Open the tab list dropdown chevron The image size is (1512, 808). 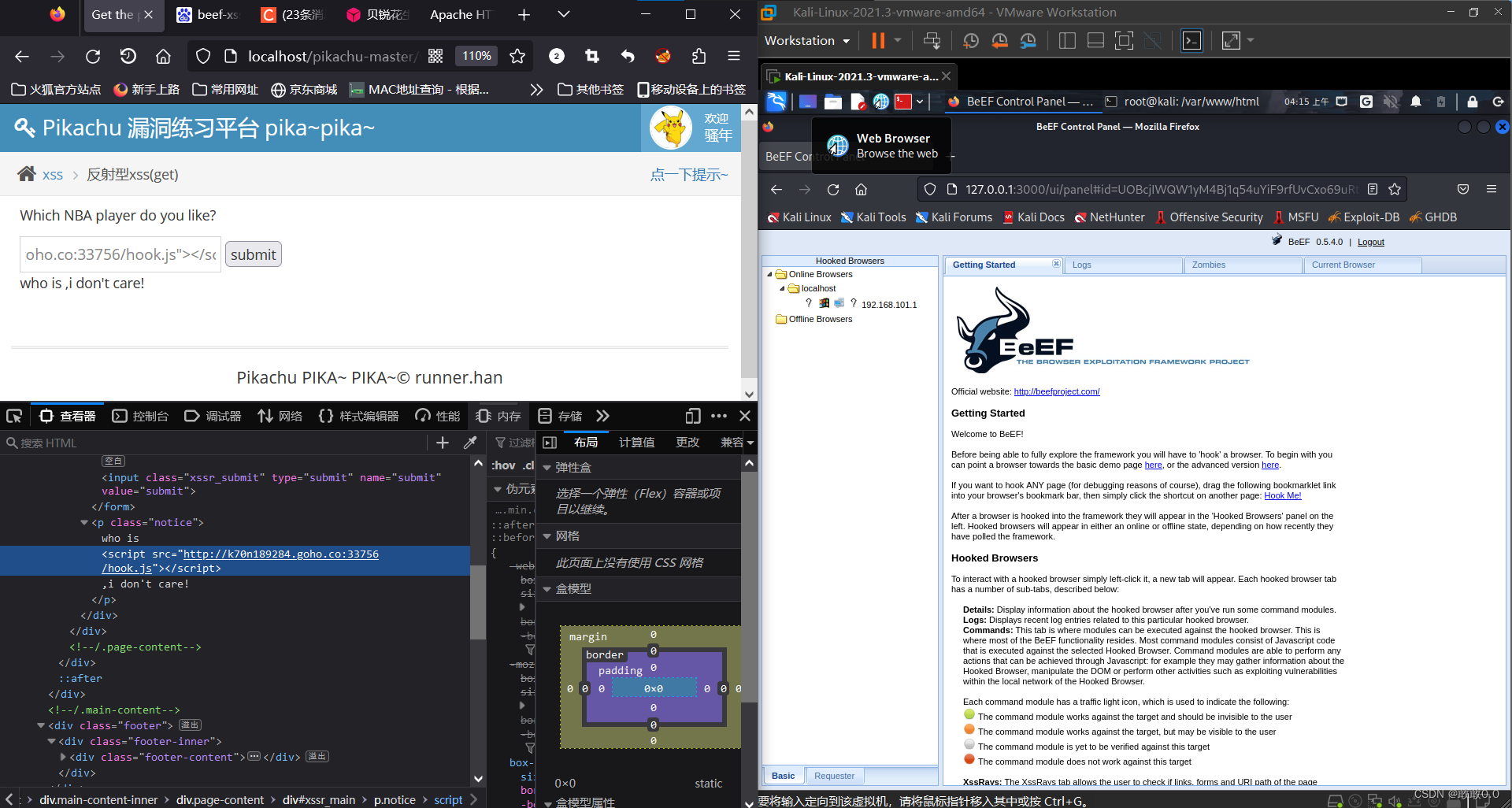point(563,14)
